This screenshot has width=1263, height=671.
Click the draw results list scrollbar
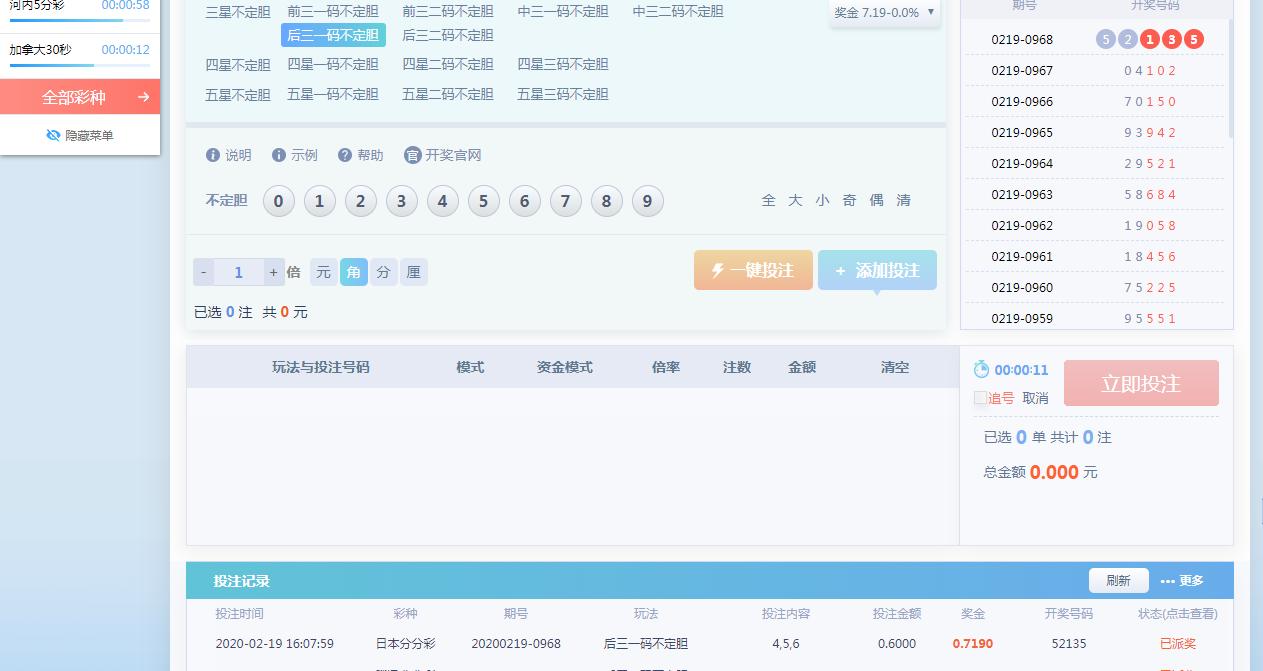coord(1230,80)
